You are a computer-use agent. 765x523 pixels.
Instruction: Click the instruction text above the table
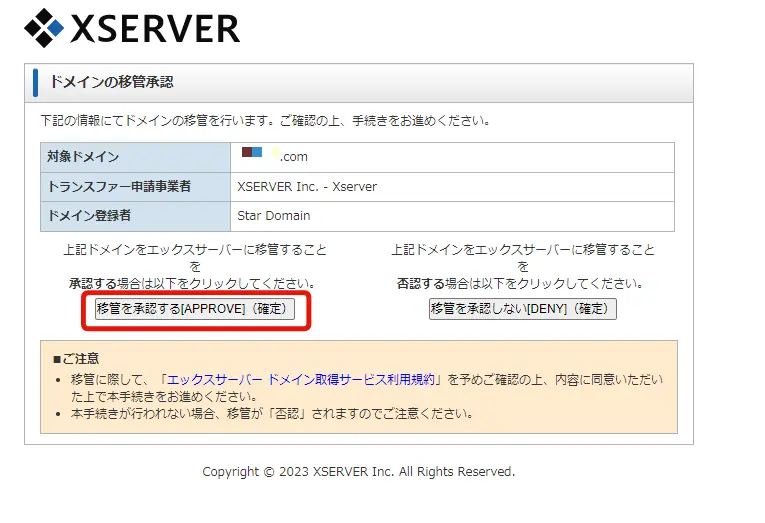[x=265, y=121]
